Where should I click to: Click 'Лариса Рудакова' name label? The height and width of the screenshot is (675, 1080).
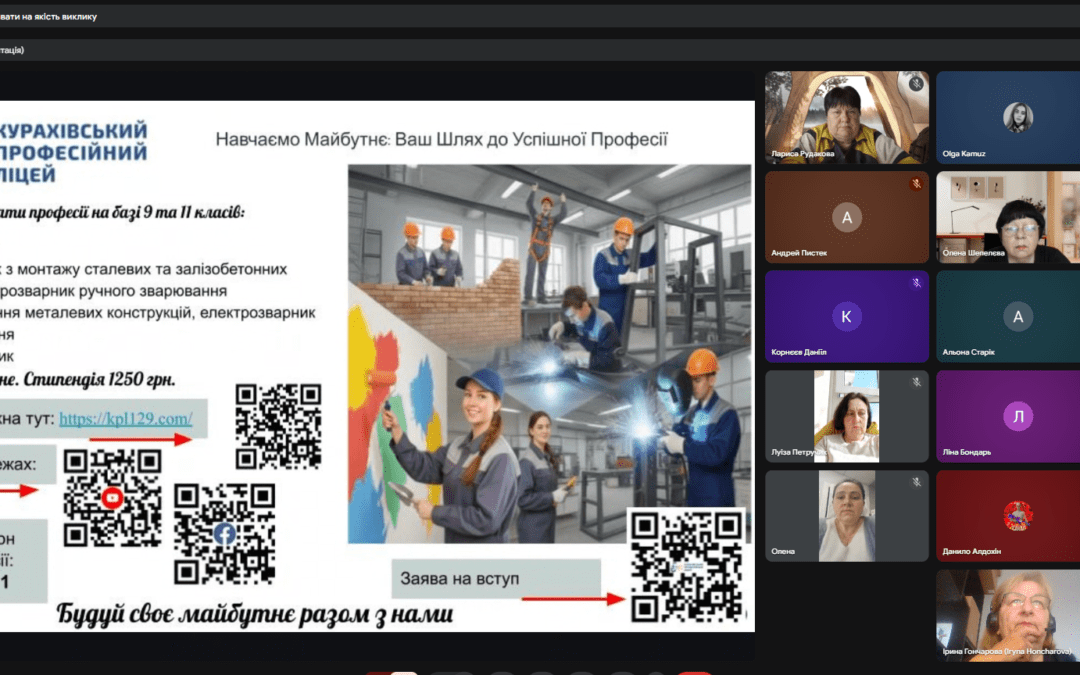point(802,154)
